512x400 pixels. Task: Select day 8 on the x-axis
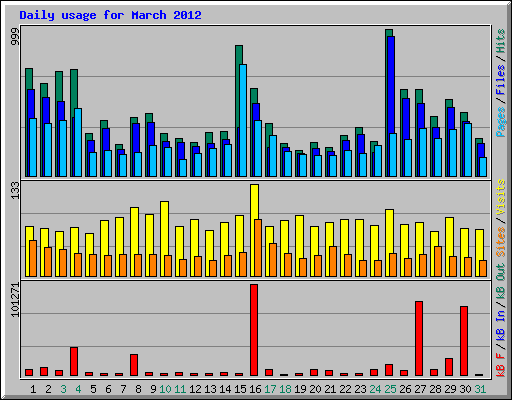(138, 389)
